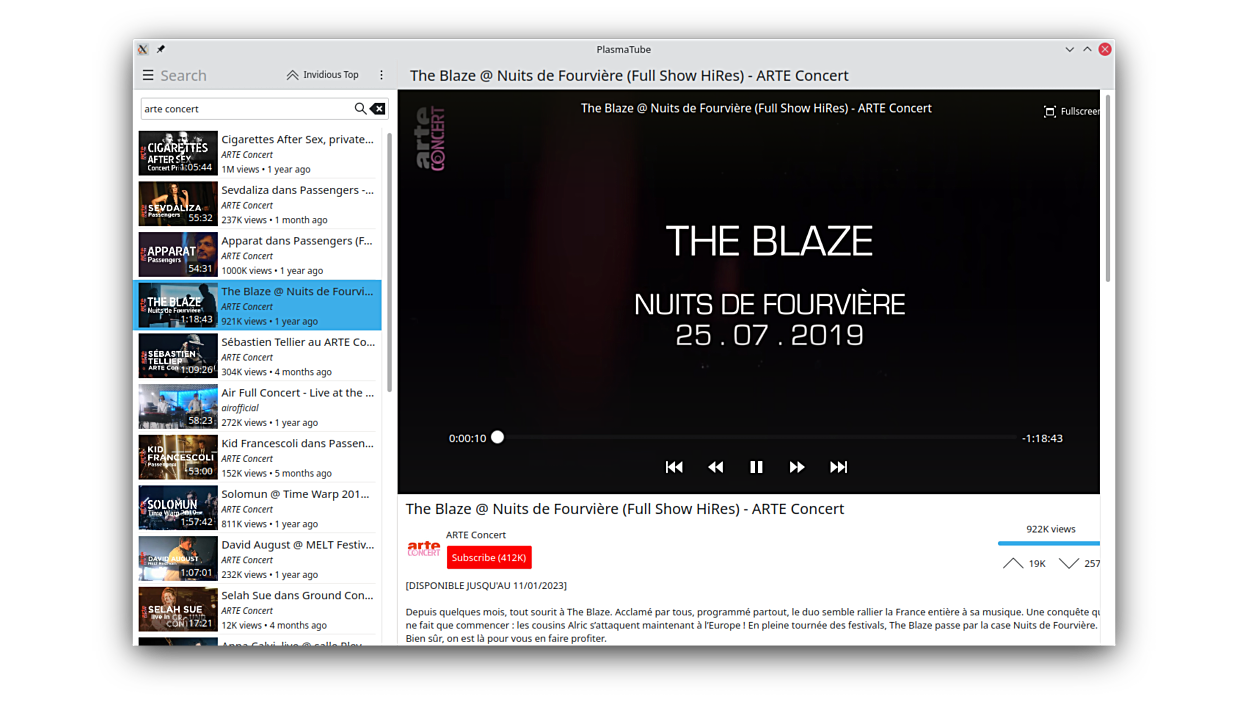Skip to the previous track
1248x702 pixels.
[x=674, y=467]
